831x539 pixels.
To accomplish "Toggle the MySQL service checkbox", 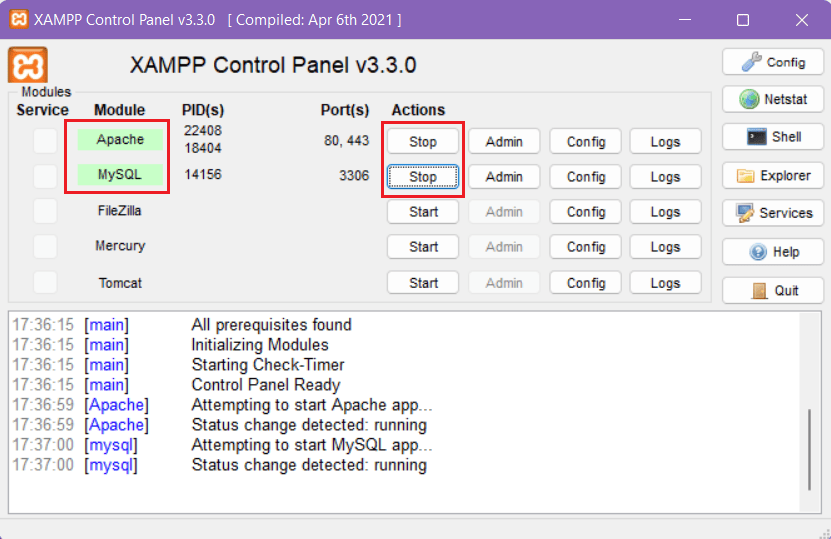I will click(45, 176).
